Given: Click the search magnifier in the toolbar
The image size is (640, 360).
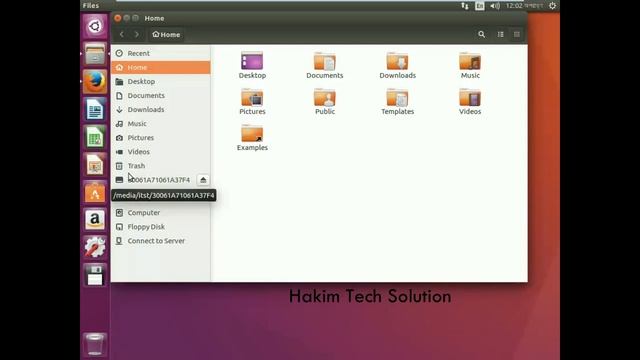Looking at the screenshot, I should point(482,34).
